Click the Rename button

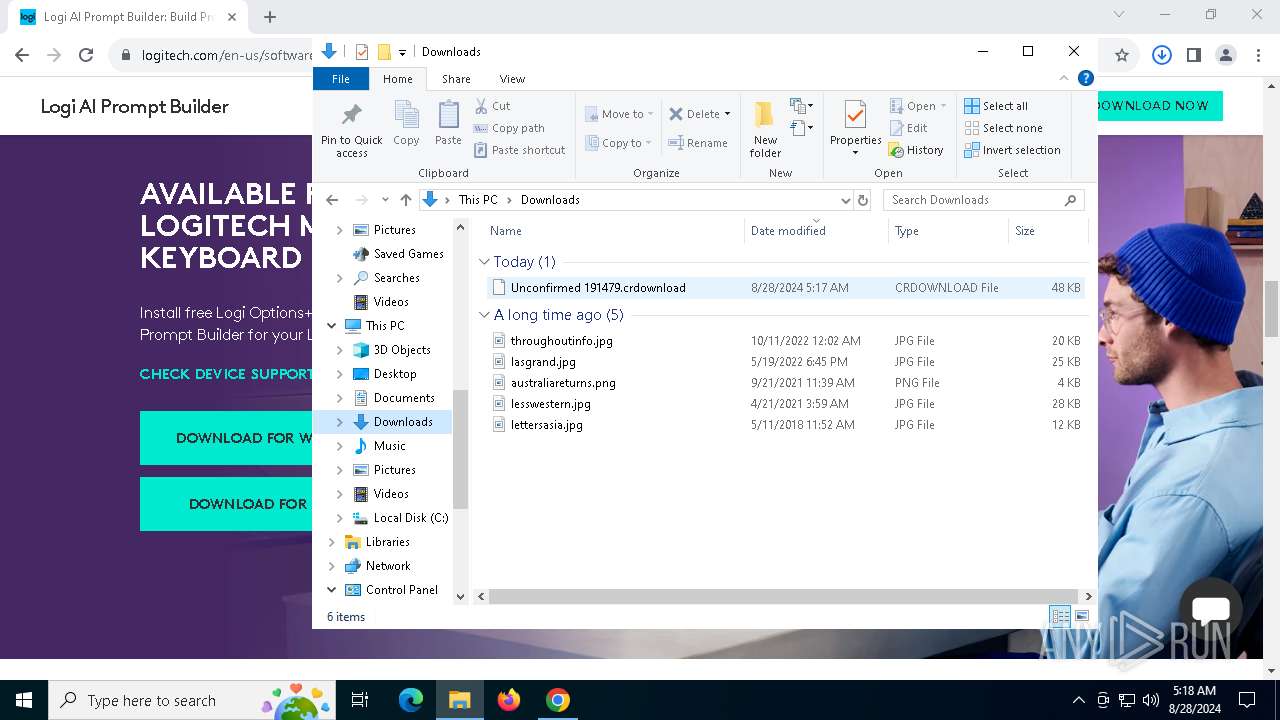tap(698, 143)
